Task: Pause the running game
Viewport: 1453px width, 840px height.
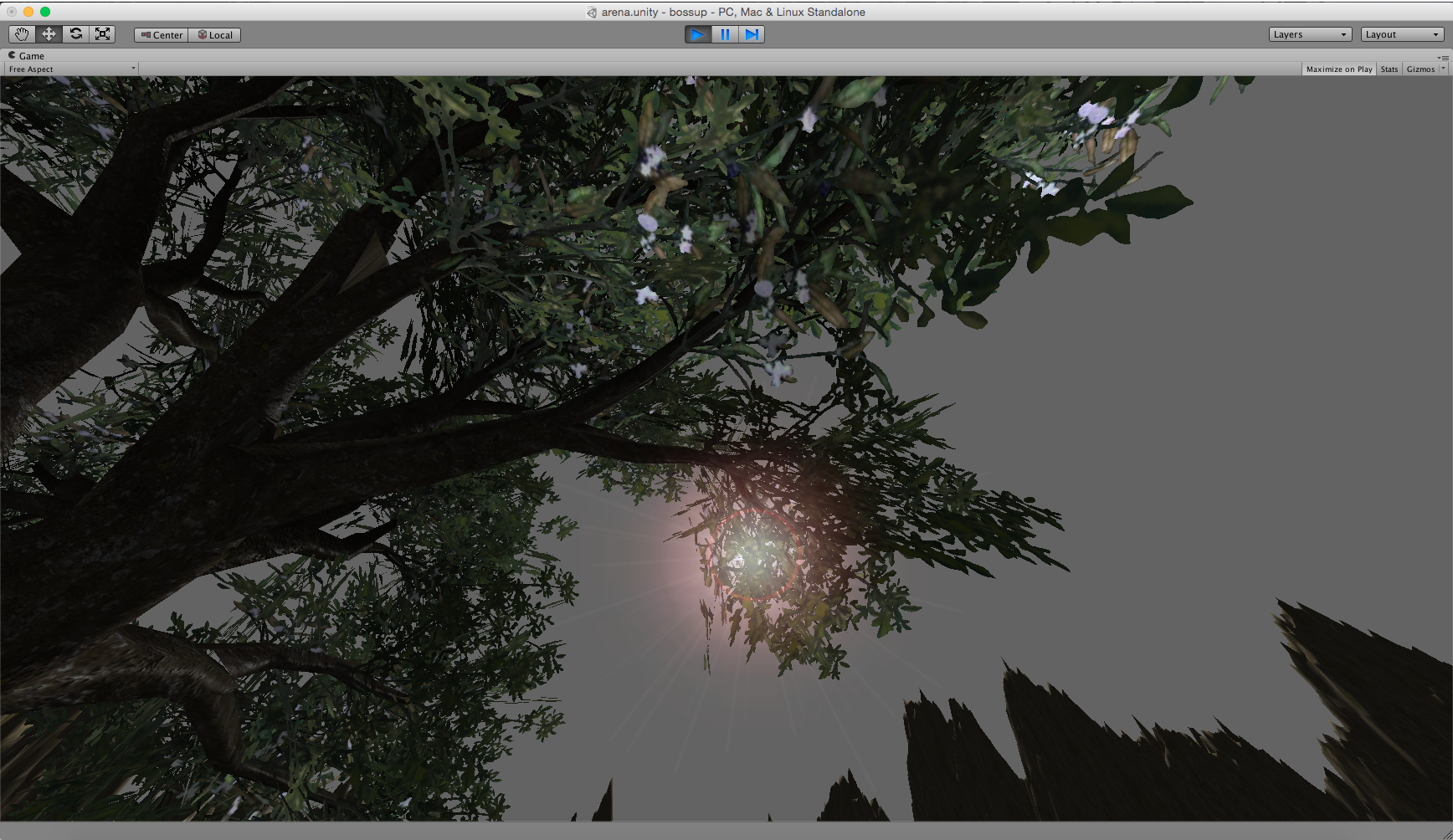Action: (x=725, y=34)
